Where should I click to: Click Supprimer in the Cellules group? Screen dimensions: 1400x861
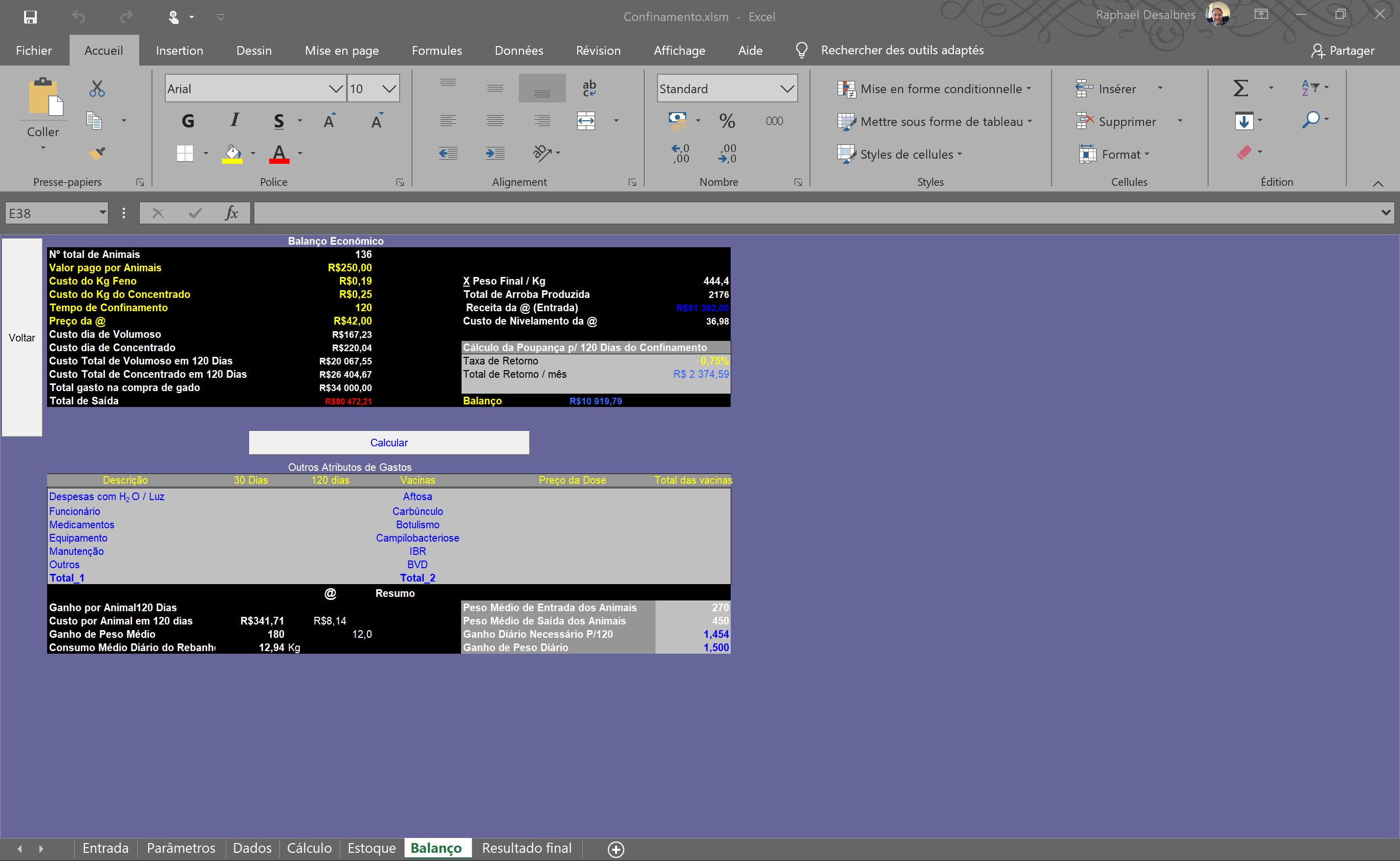click(x=1116, y=121)
